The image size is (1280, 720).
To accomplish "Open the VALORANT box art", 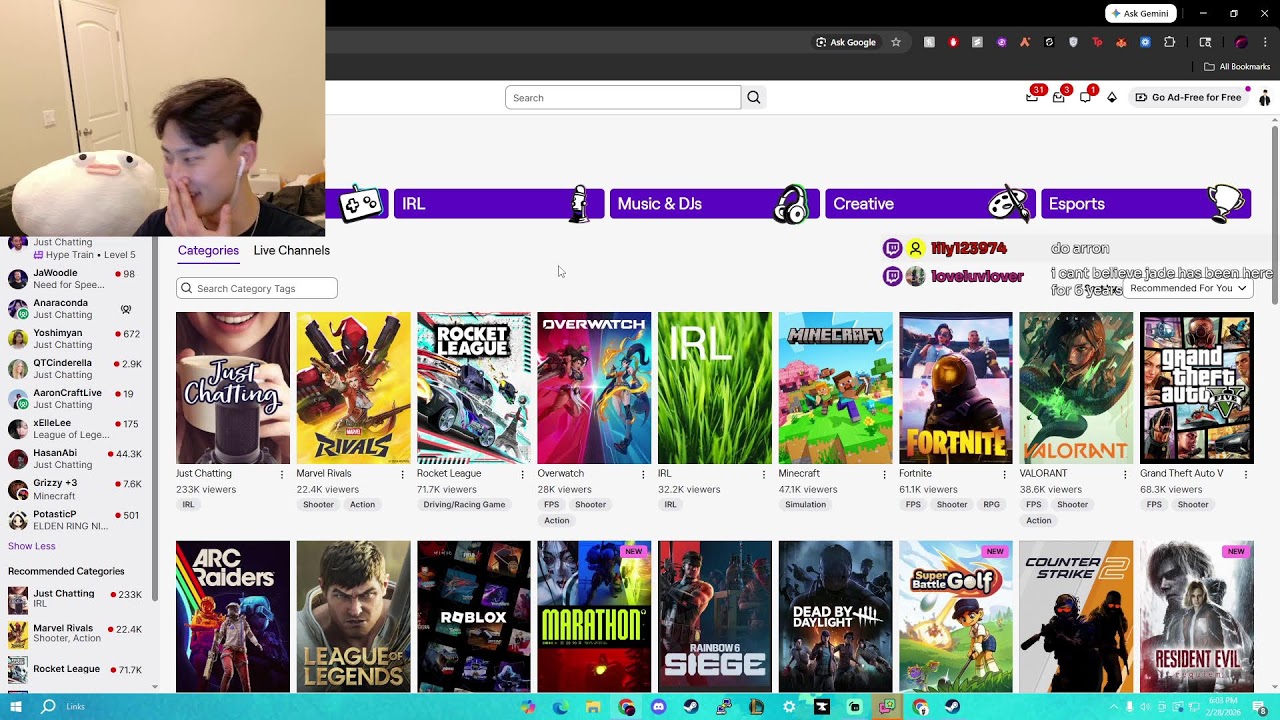I will tap(1076, 388).
